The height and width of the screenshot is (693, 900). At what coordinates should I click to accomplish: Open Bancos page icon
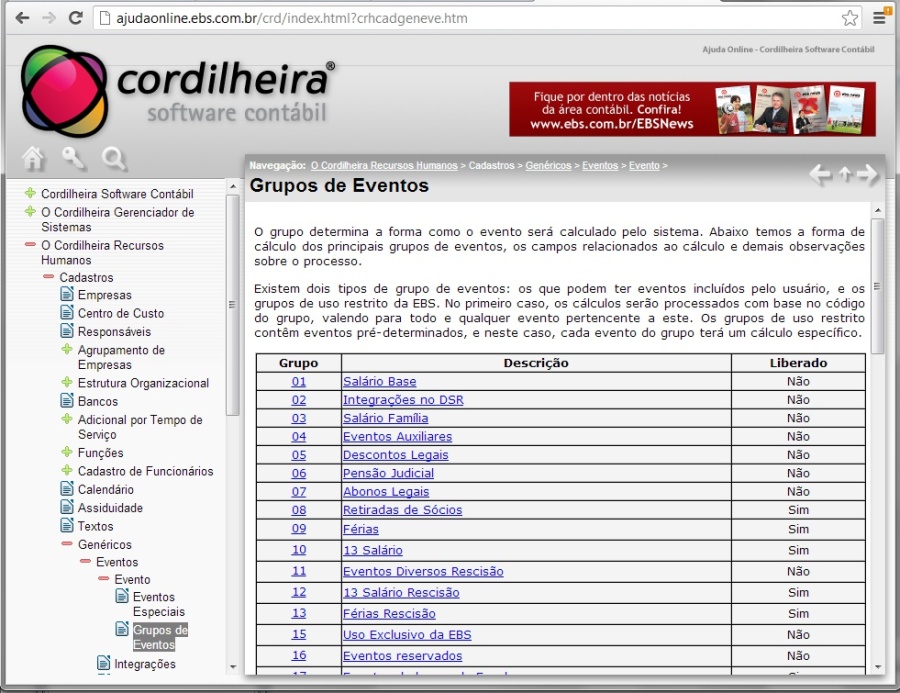tap(67, 400)
